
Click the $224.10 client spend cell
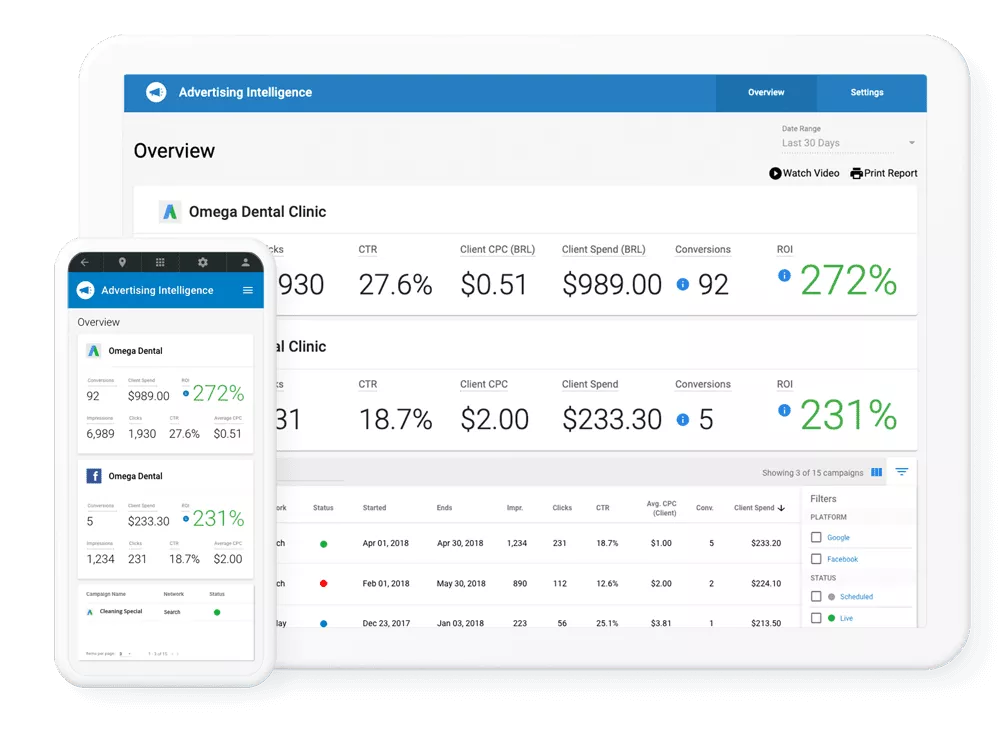pyautogui.click(x=766, y=584)
